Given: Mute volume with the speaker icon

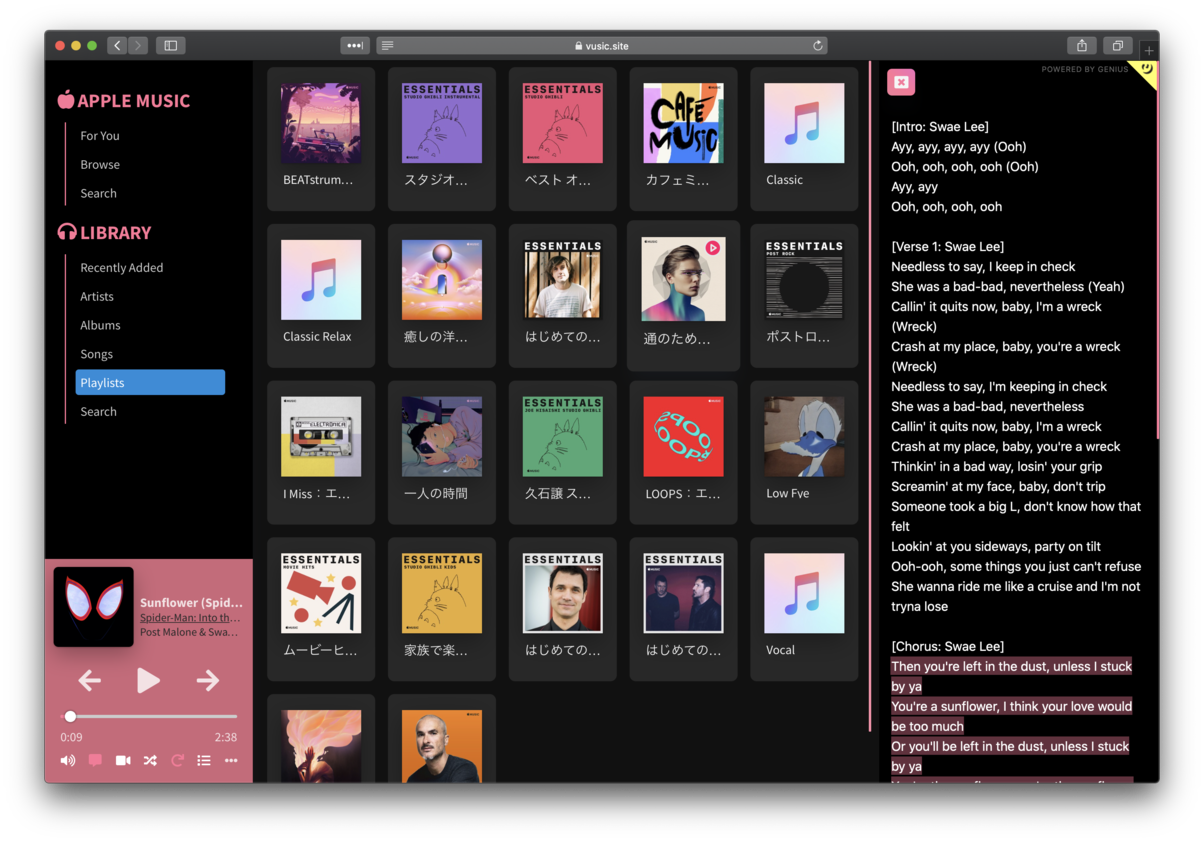Looking at the screenshot, I should (x=68, y=761).
